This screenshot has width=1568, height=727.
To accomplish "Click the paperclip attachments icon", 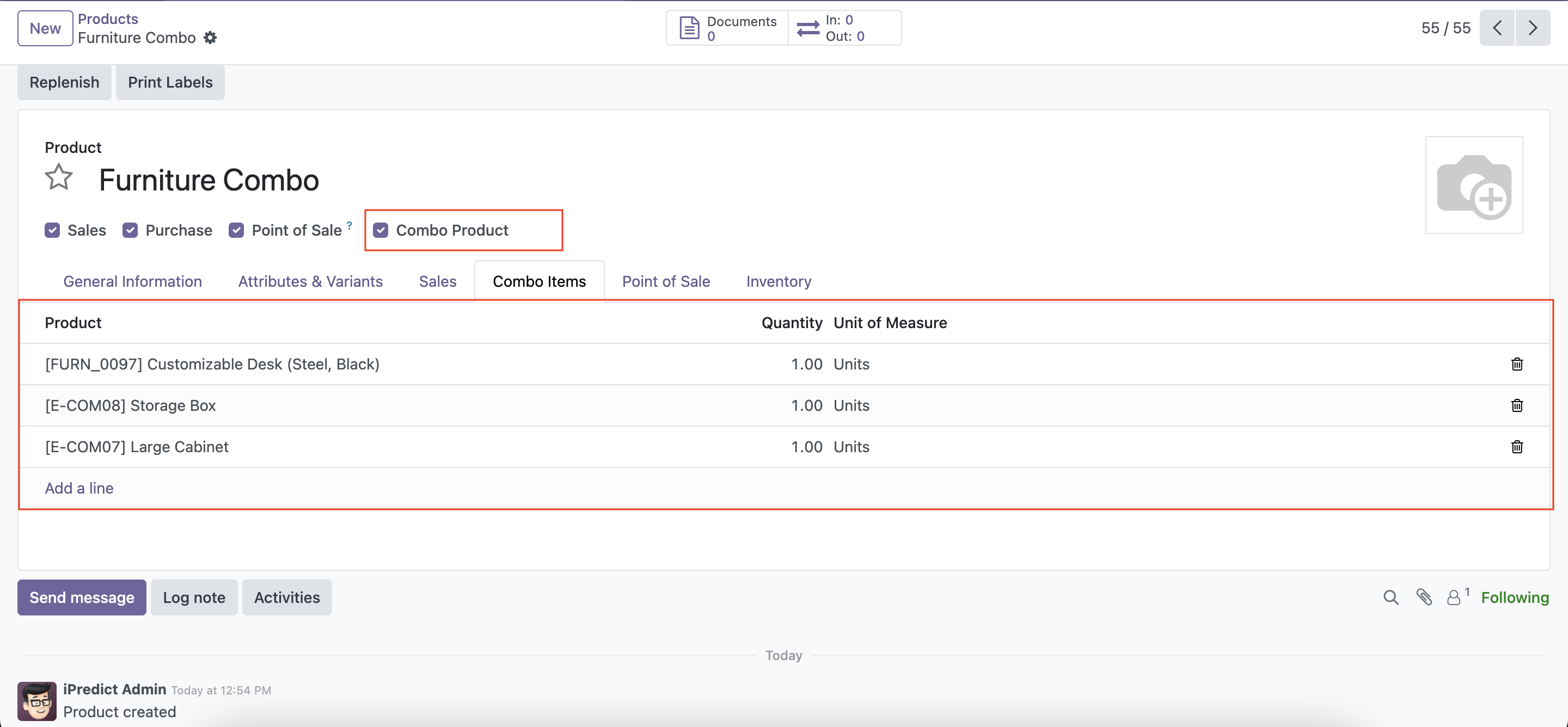I will (x=1424, y=597).
